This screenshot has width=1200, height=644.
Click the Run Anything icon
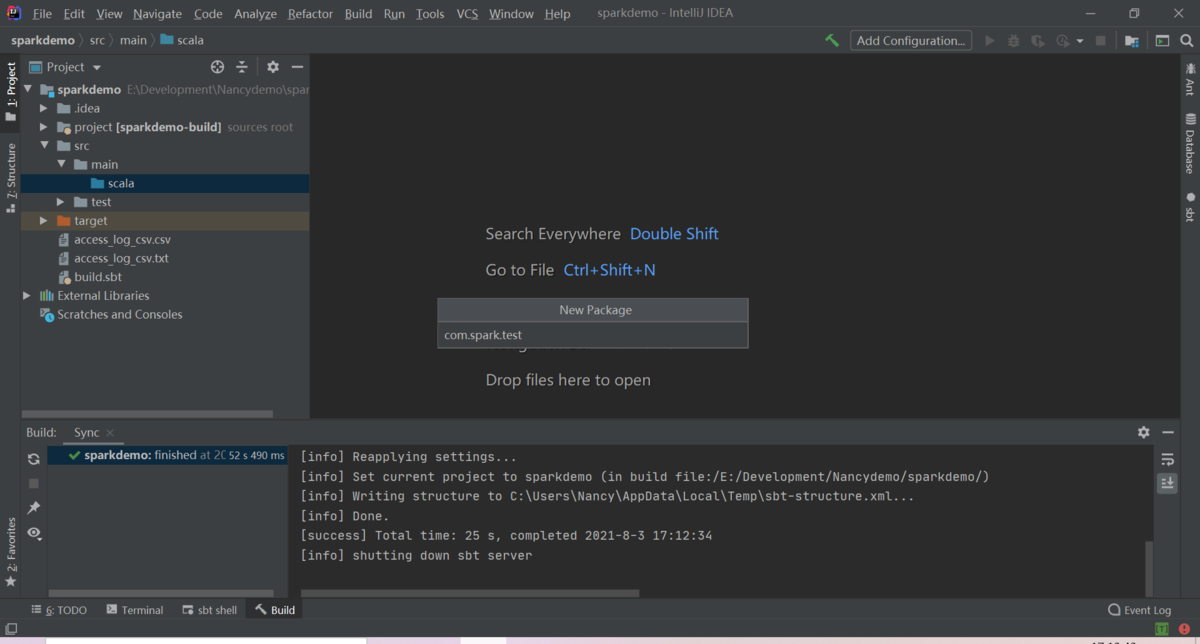click(x=1162, y=41)
